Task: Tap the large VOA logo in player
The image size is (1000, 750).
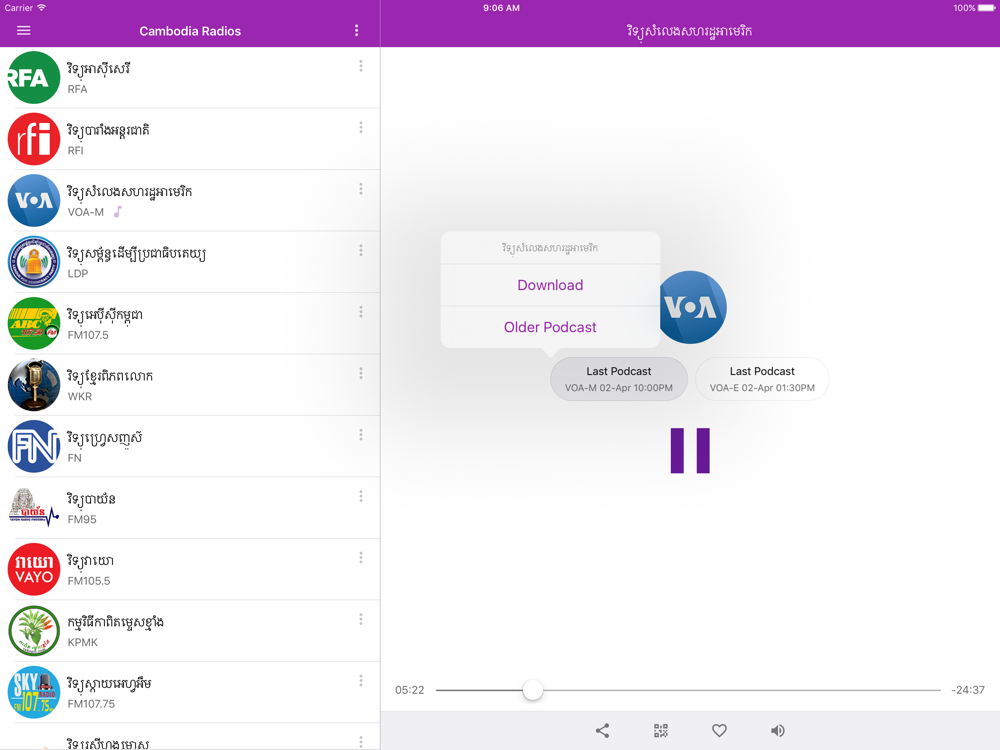Action: click(x=692, y=307)
